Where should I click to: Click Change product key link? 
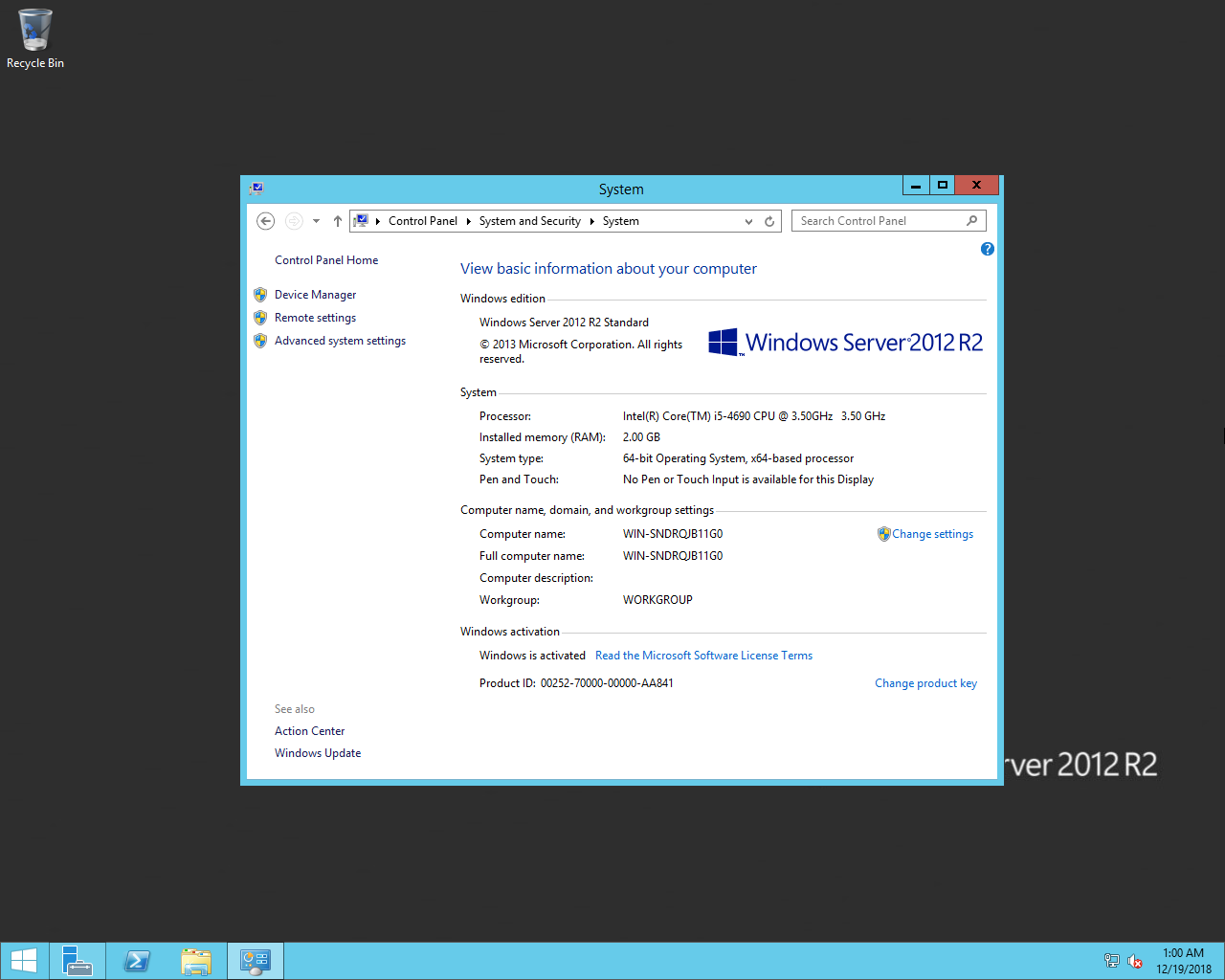pyautogui.click(x=925, y=683)
